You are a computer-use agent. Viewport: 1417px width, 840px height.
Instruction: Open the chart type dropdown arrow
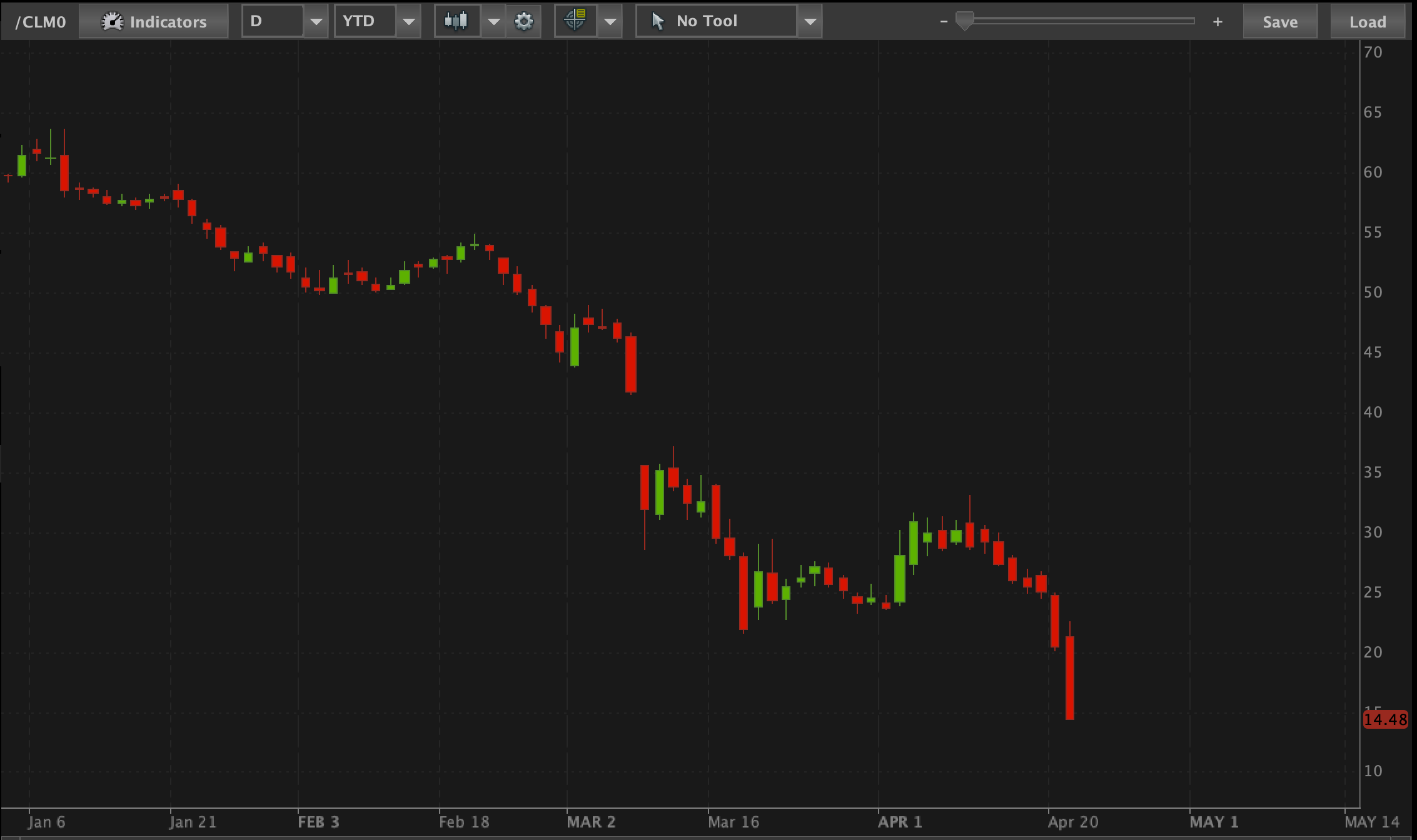pos(493,22)
